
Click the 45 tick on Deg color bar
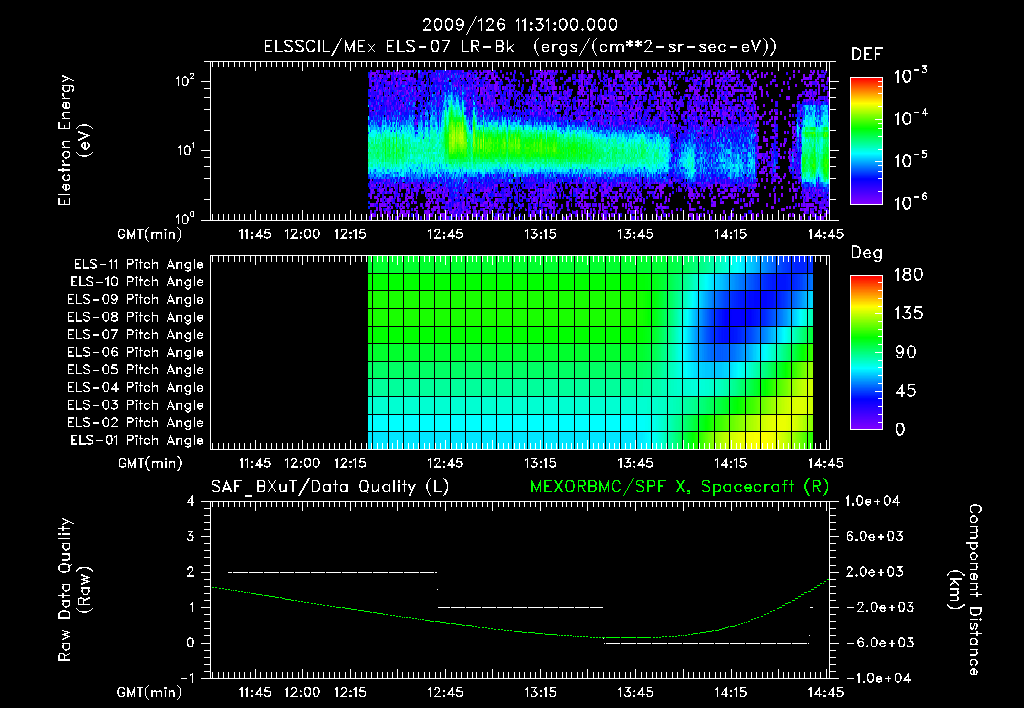[x=906, y=391]
